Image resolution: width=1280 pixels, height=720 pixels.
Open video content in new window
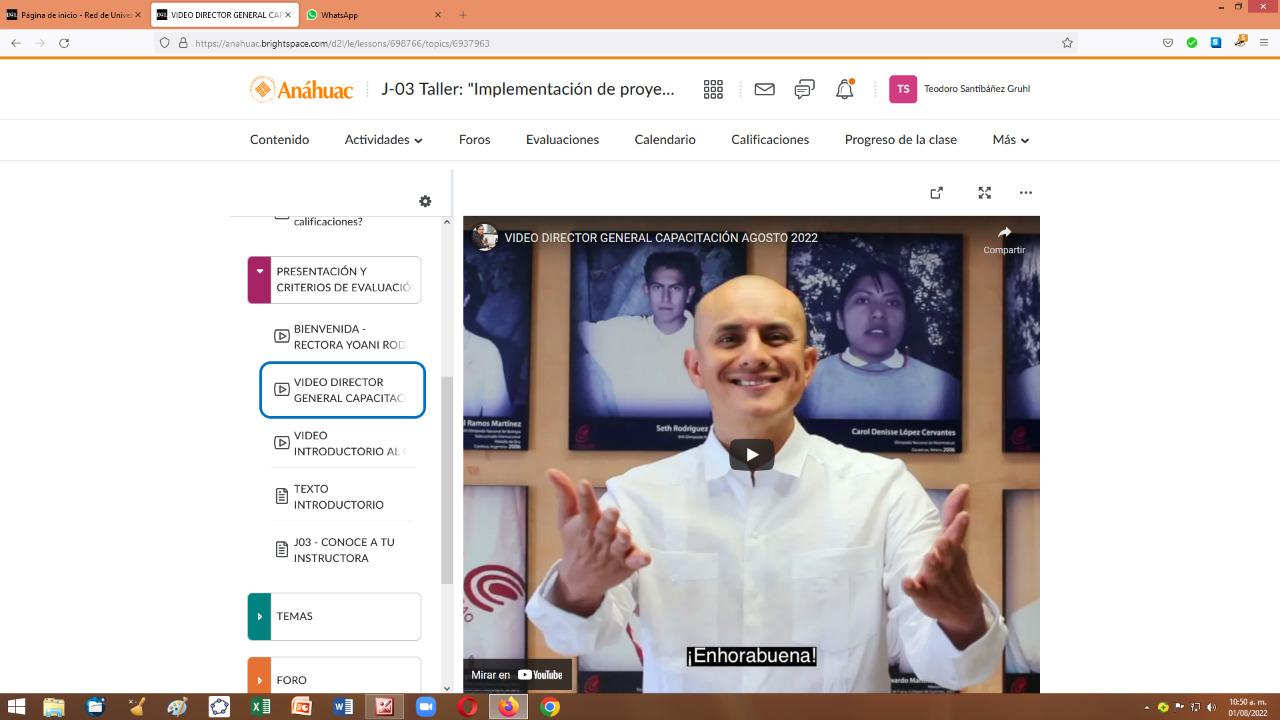tap(936, 193)
